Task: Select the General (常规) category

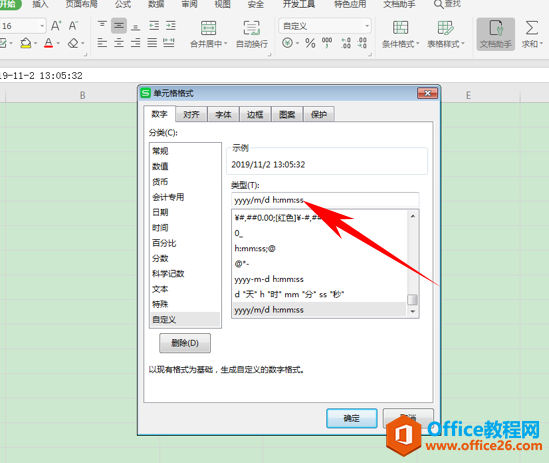Action: click(185, 151)
